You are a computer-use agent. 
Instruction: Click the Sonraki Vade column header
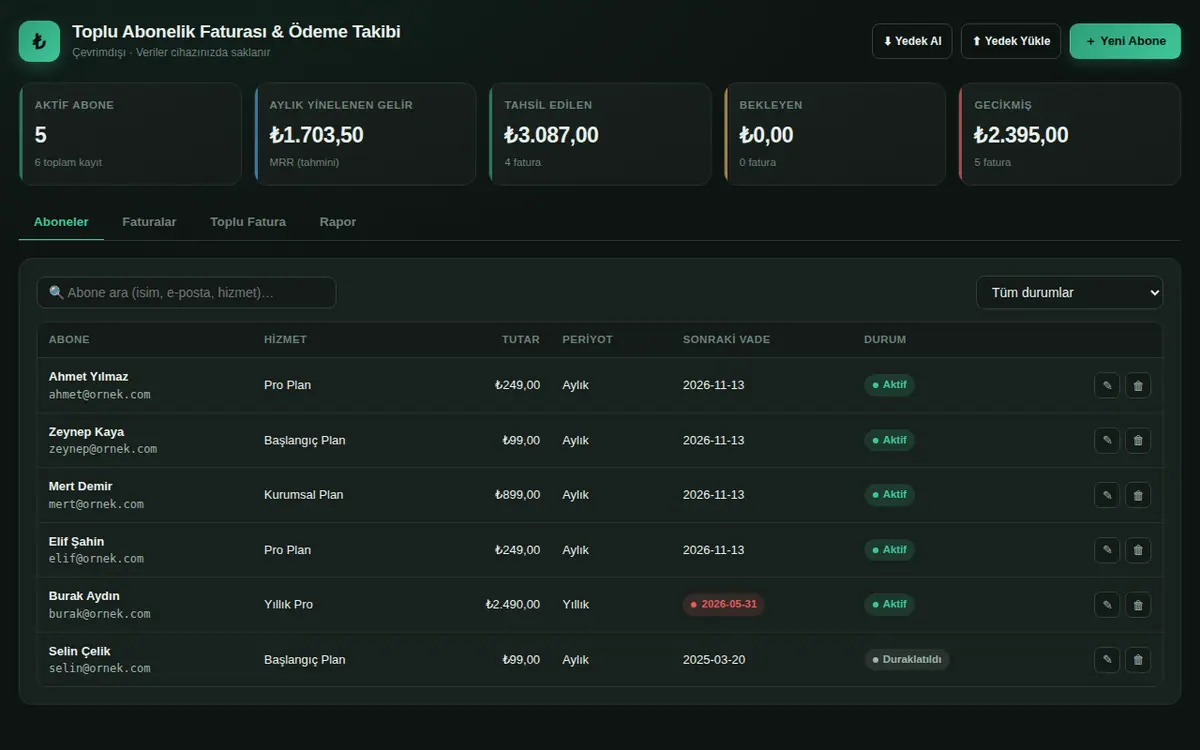tap(726, 340)
